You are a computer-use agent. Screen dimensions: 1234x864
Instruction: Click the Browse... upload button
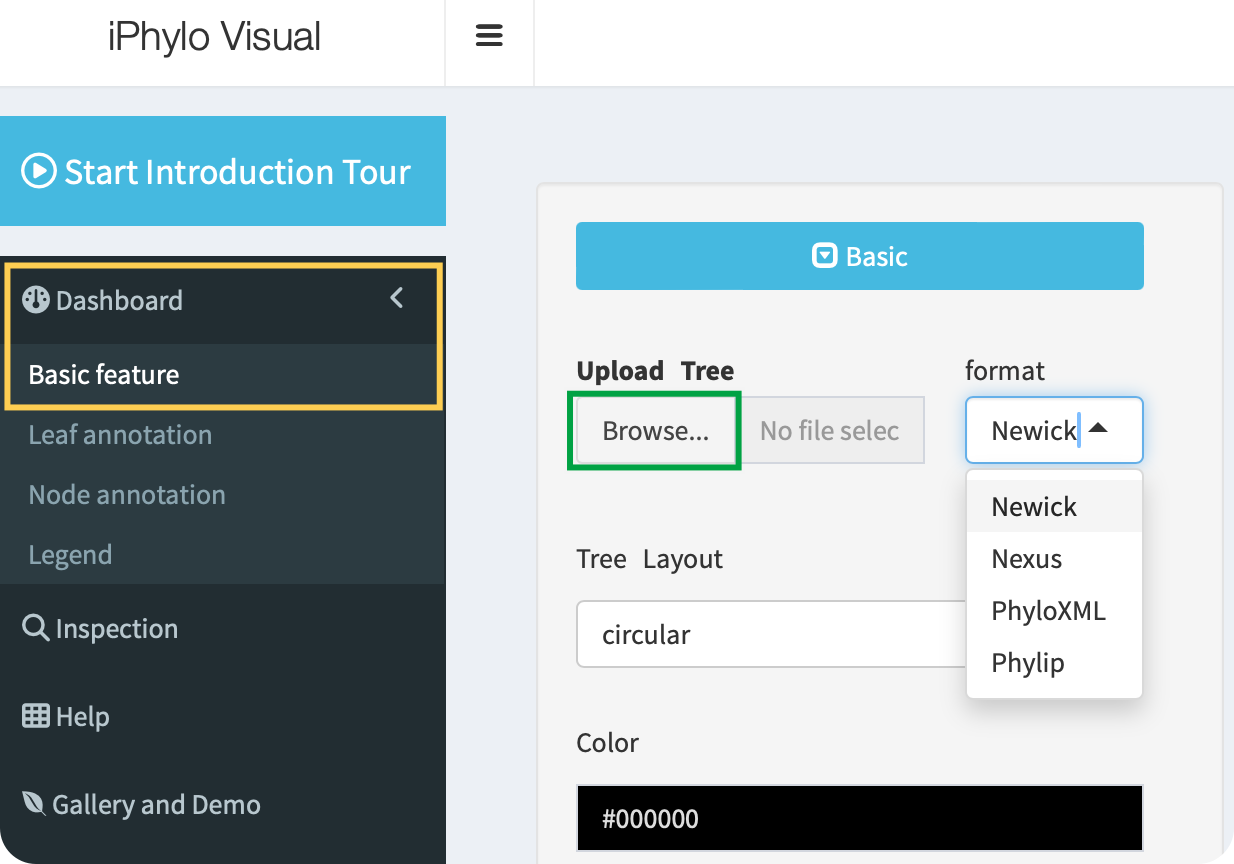[x=655, y=430]
